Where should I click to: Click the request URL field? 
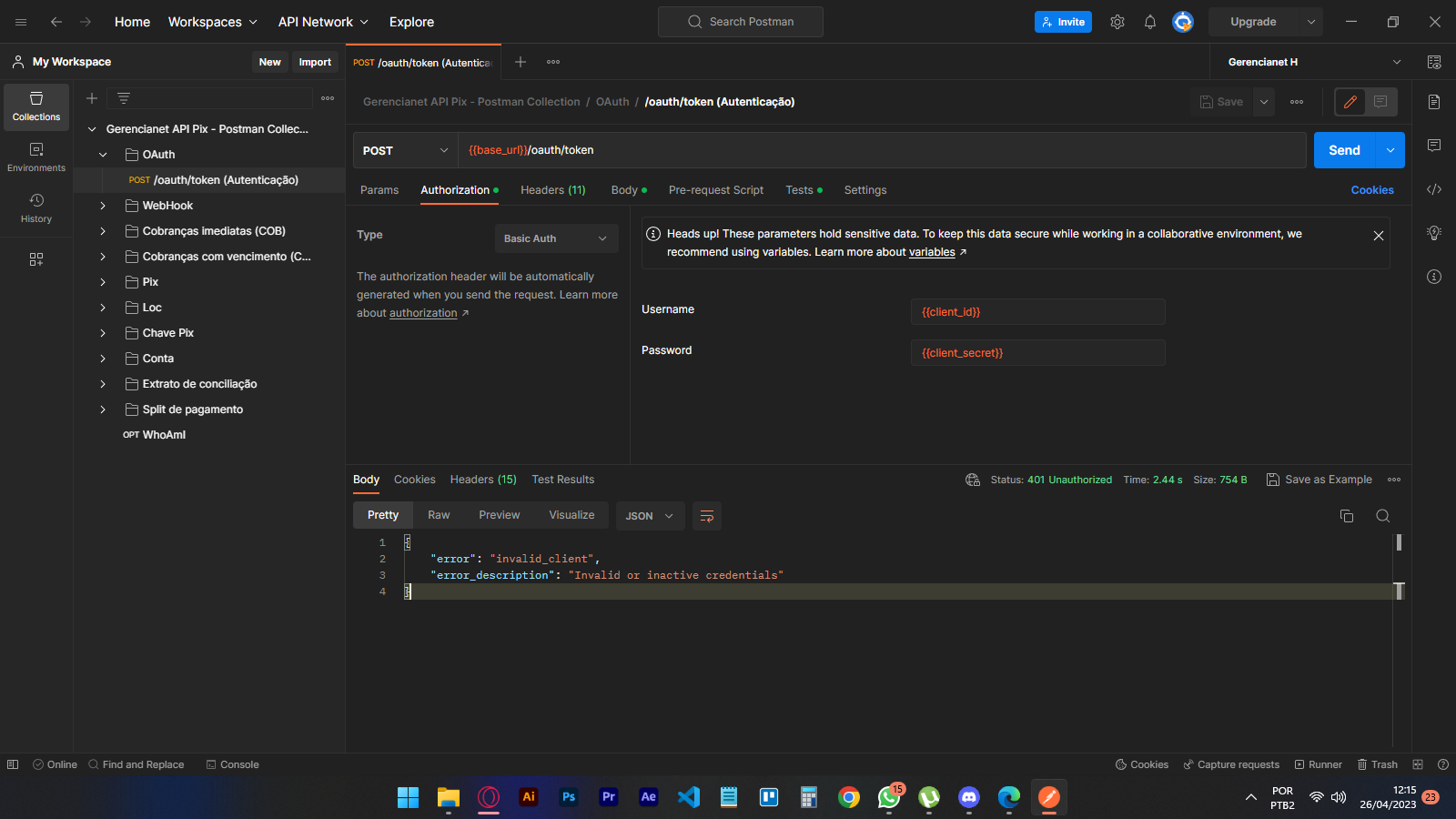pos(882,150)
